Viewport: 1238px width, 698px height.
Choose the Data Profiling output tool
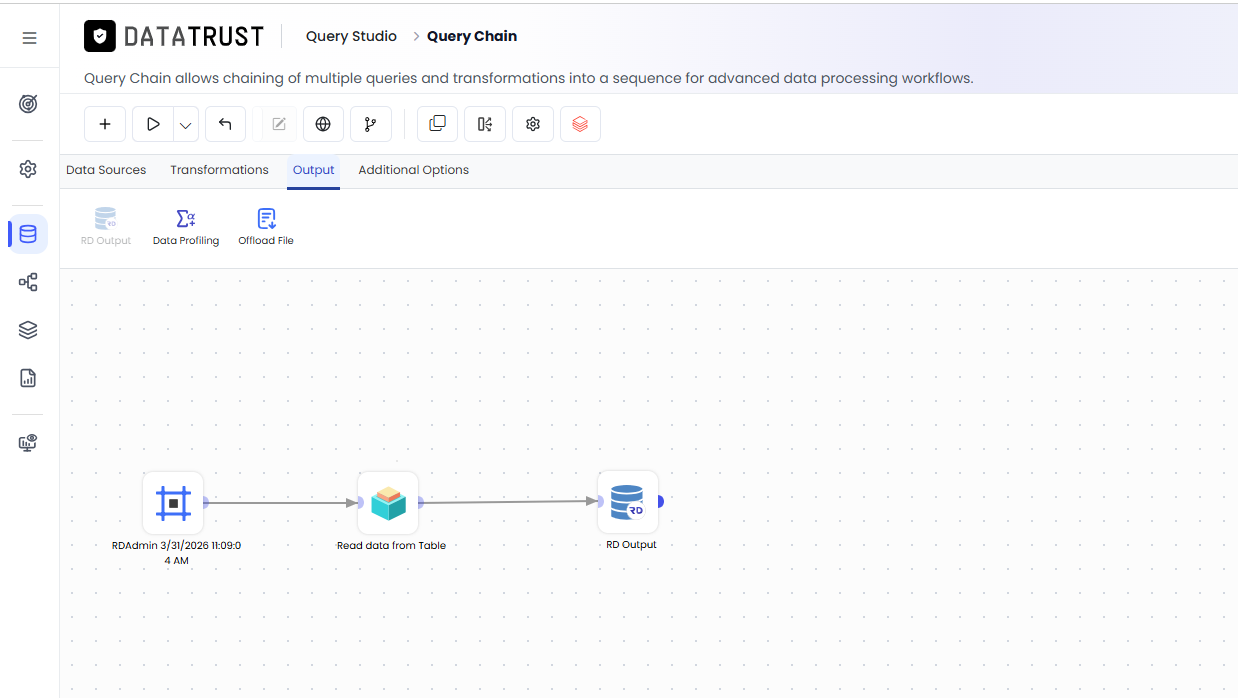click(x=186, y=227)
